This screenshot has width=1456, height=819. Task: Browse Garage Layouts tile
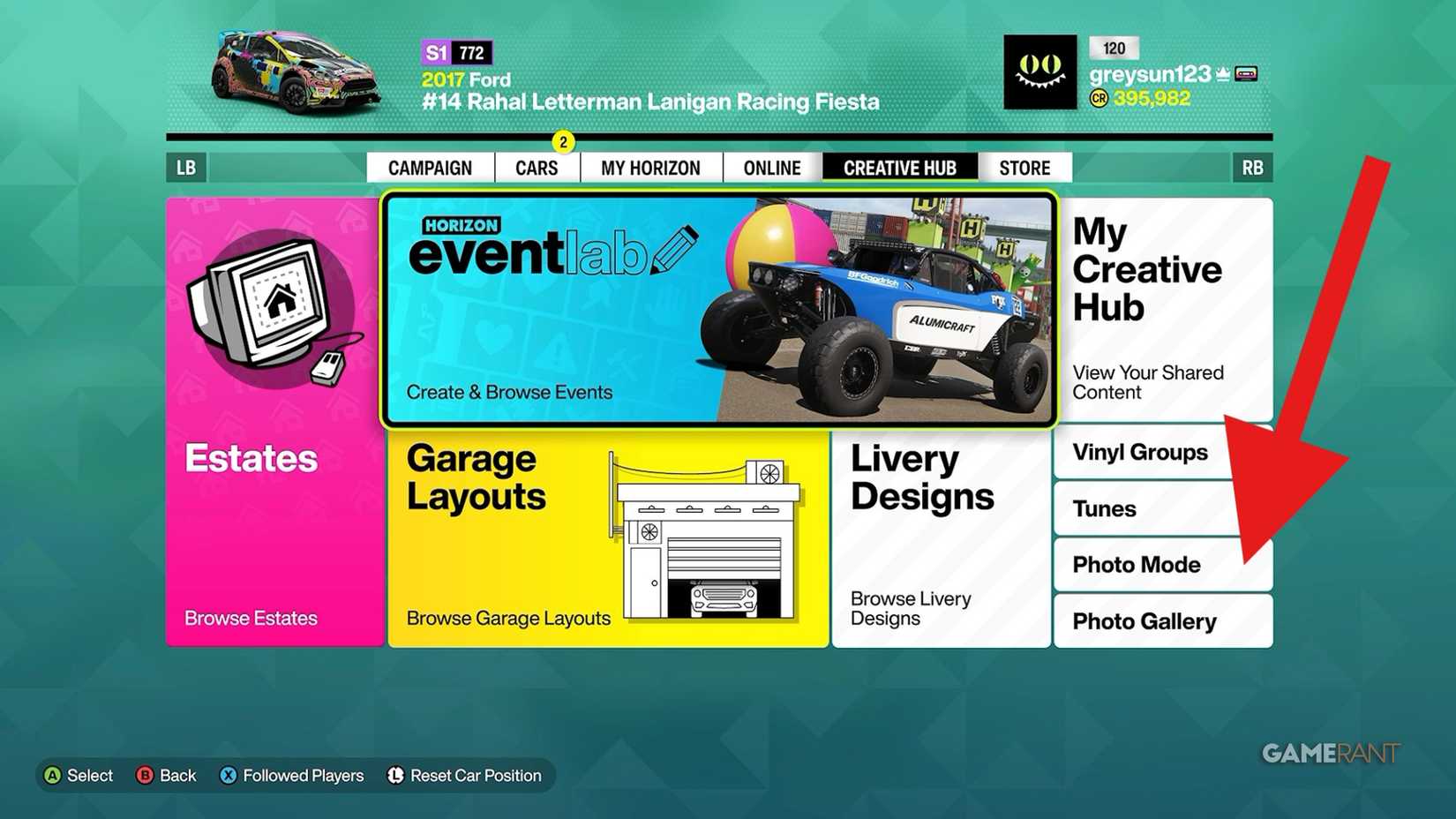609,539
